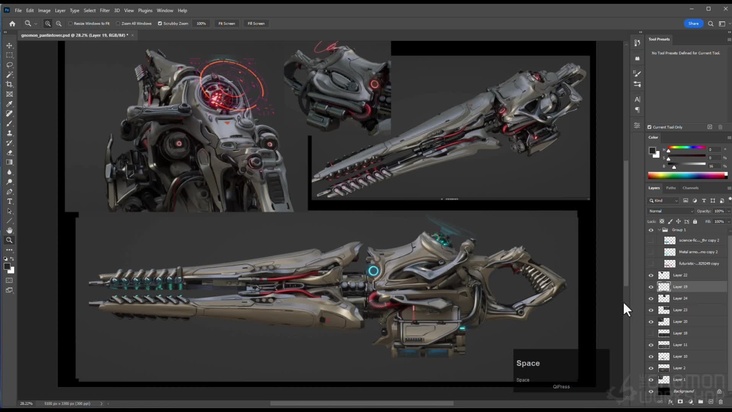The image size is (732, 412).
Task: Select the Rectangular Marquee tool
Action: click(x=9, y=55)
